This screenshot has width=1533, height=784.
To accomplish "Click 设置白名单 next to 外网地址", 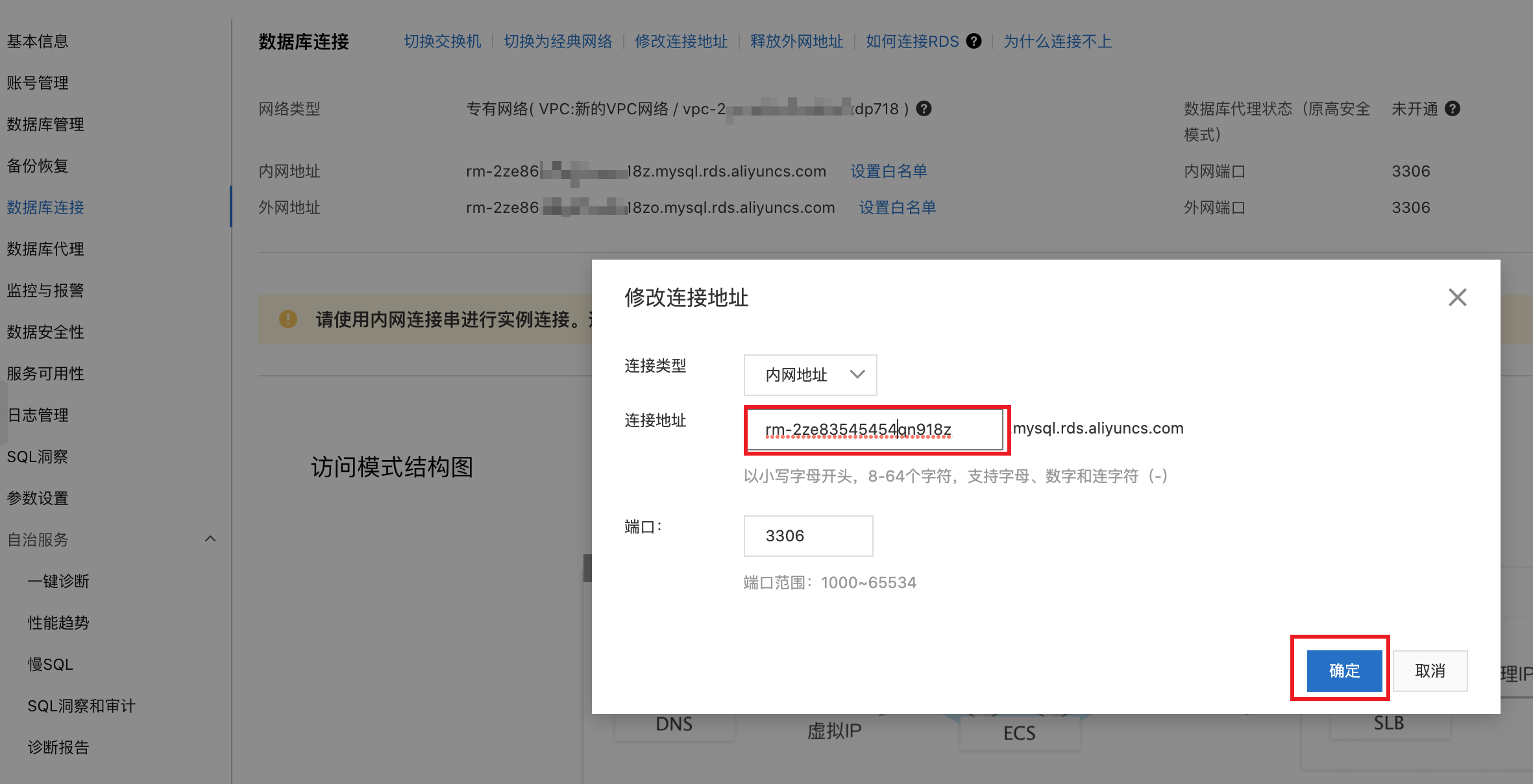I will (898, 207).
